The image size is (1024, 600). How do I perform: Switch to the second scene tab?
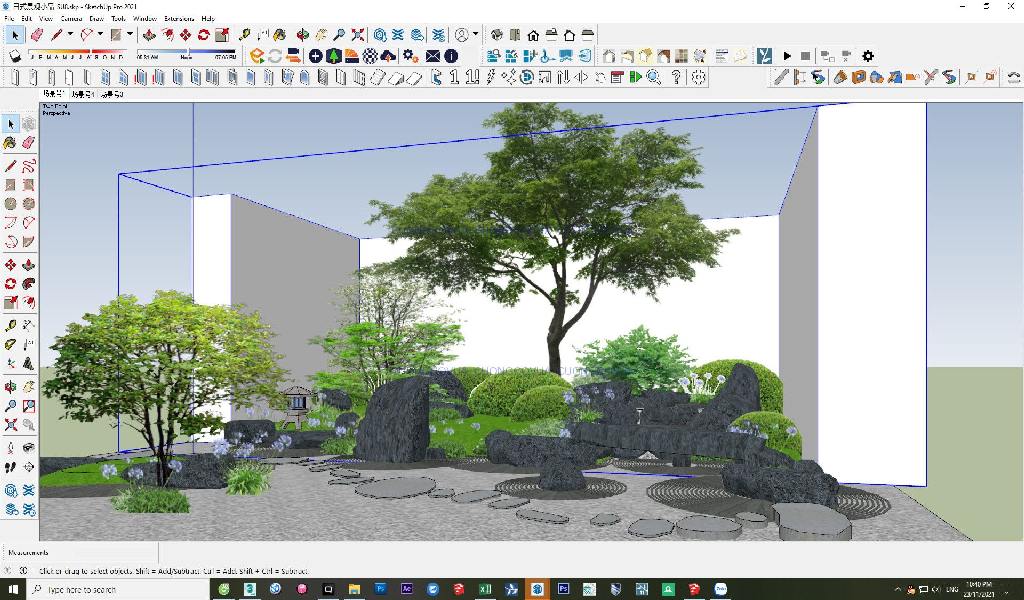(82, 94)
